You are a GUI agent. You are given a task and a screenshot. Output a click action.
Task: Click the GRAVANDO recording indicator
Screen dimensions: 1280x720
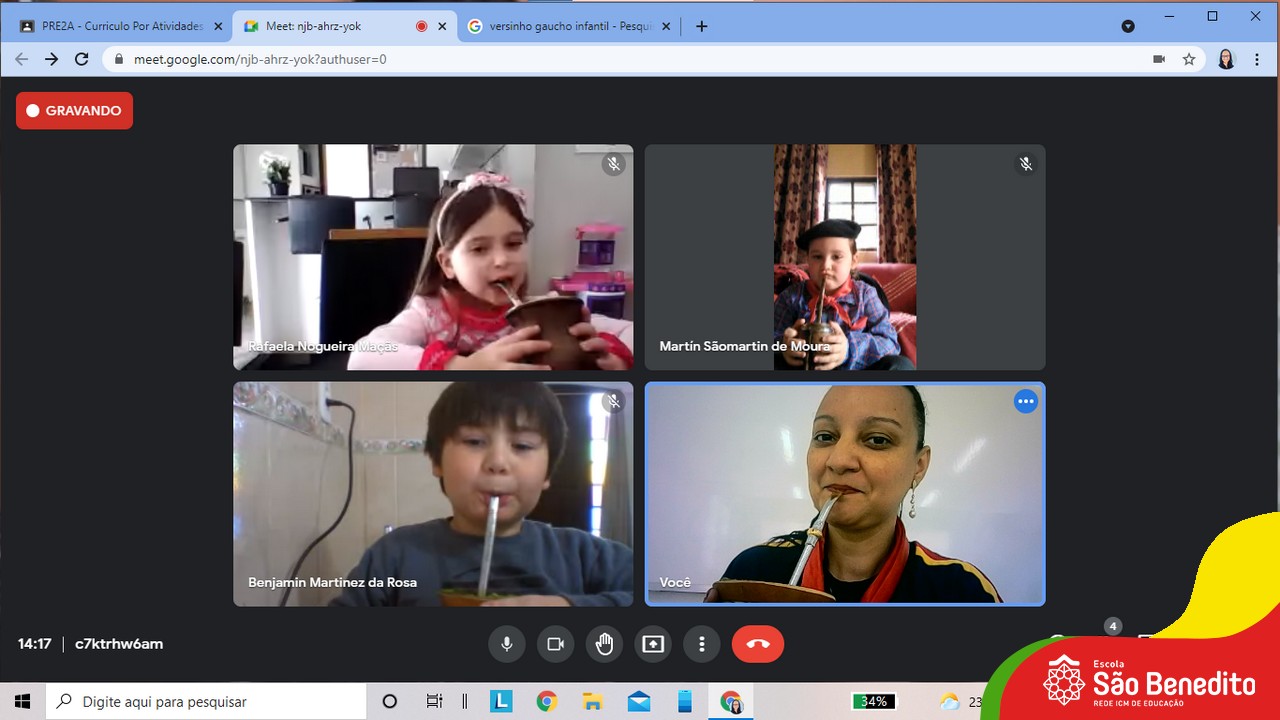[74, 111]
